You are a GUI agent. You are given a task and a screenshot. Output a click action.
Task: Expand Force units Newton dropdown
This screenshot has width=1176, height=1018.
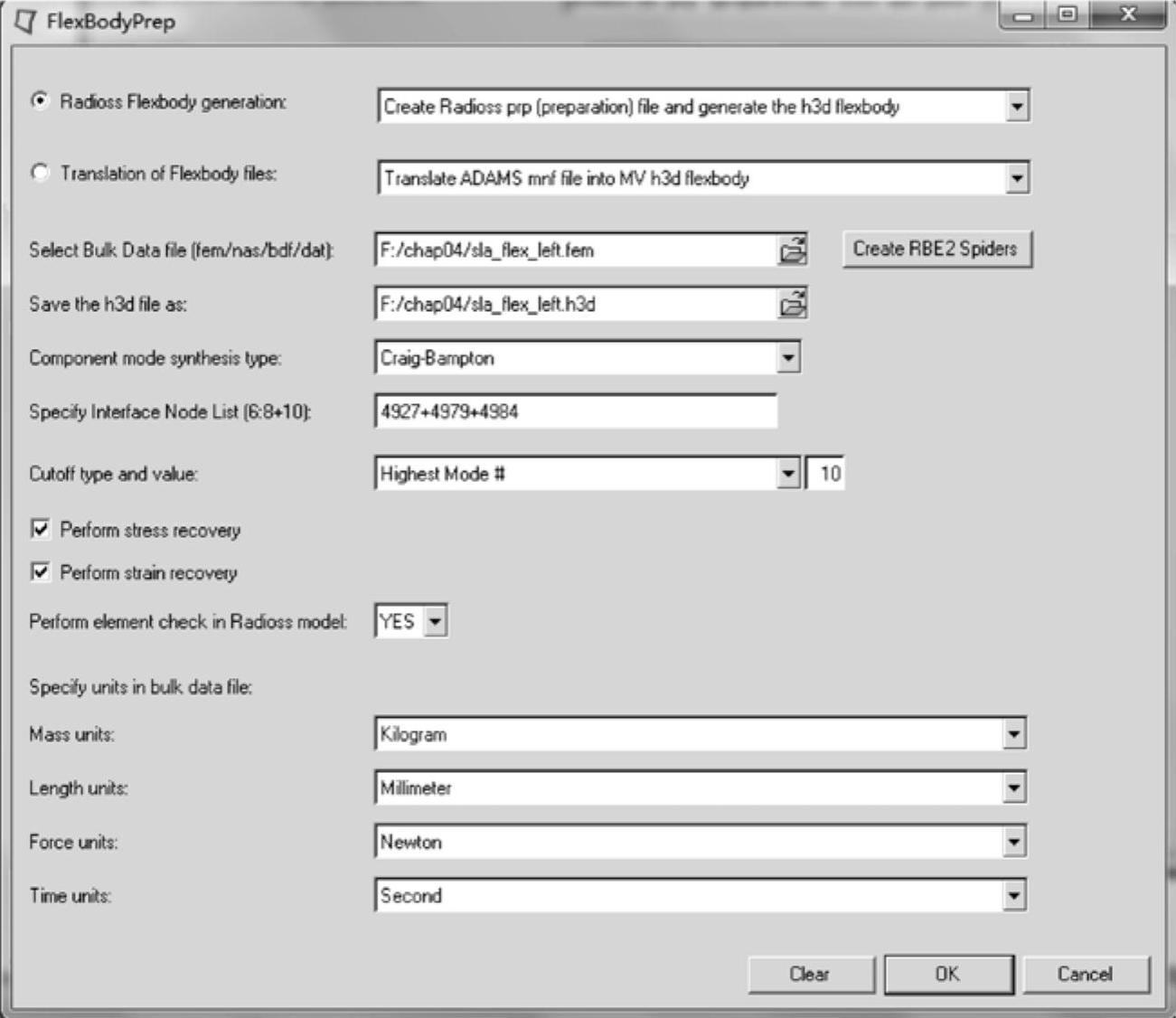coord(1014,843)
